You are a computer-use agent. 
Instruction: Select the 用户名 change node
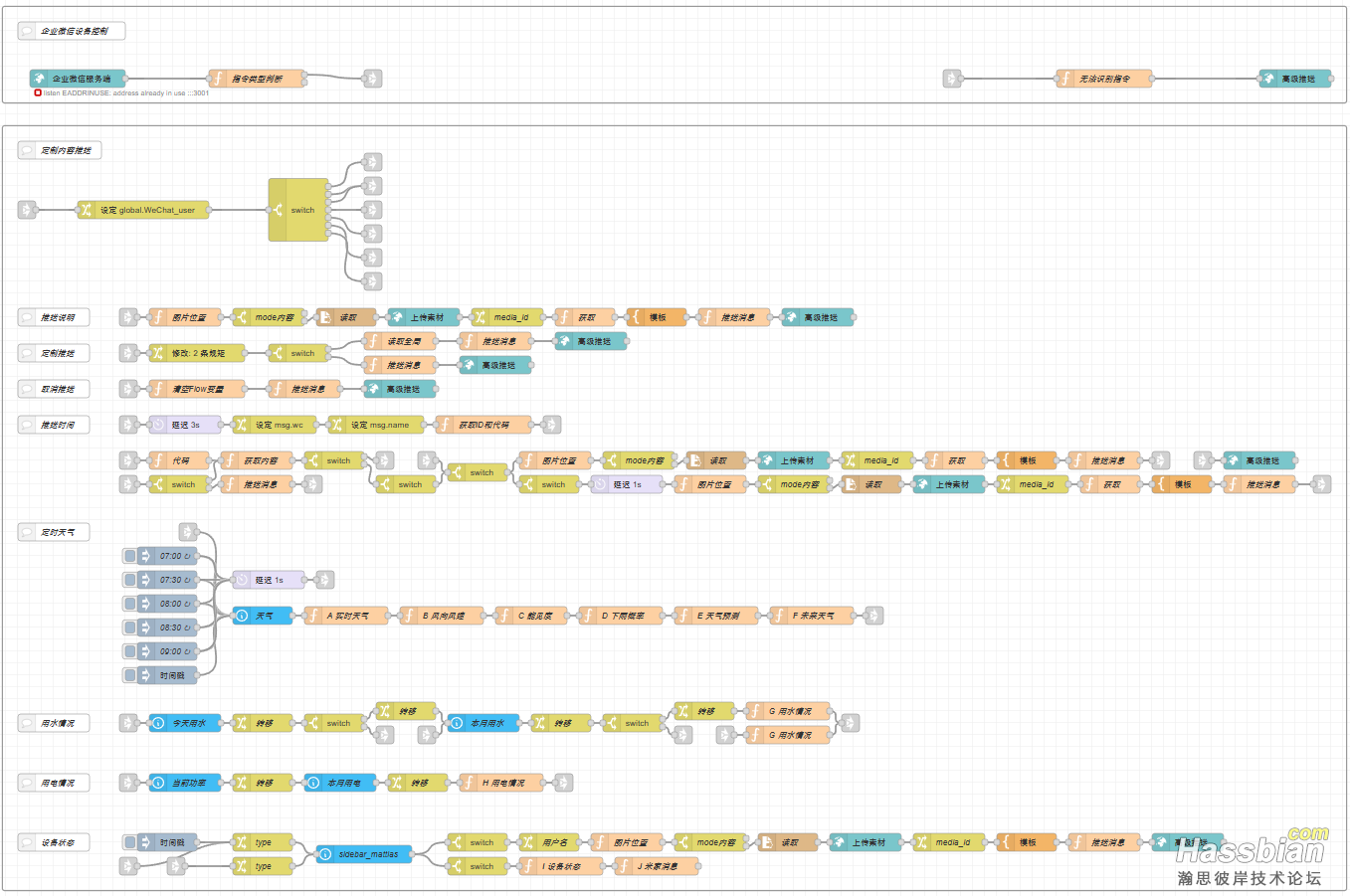(x=549, y=842)
